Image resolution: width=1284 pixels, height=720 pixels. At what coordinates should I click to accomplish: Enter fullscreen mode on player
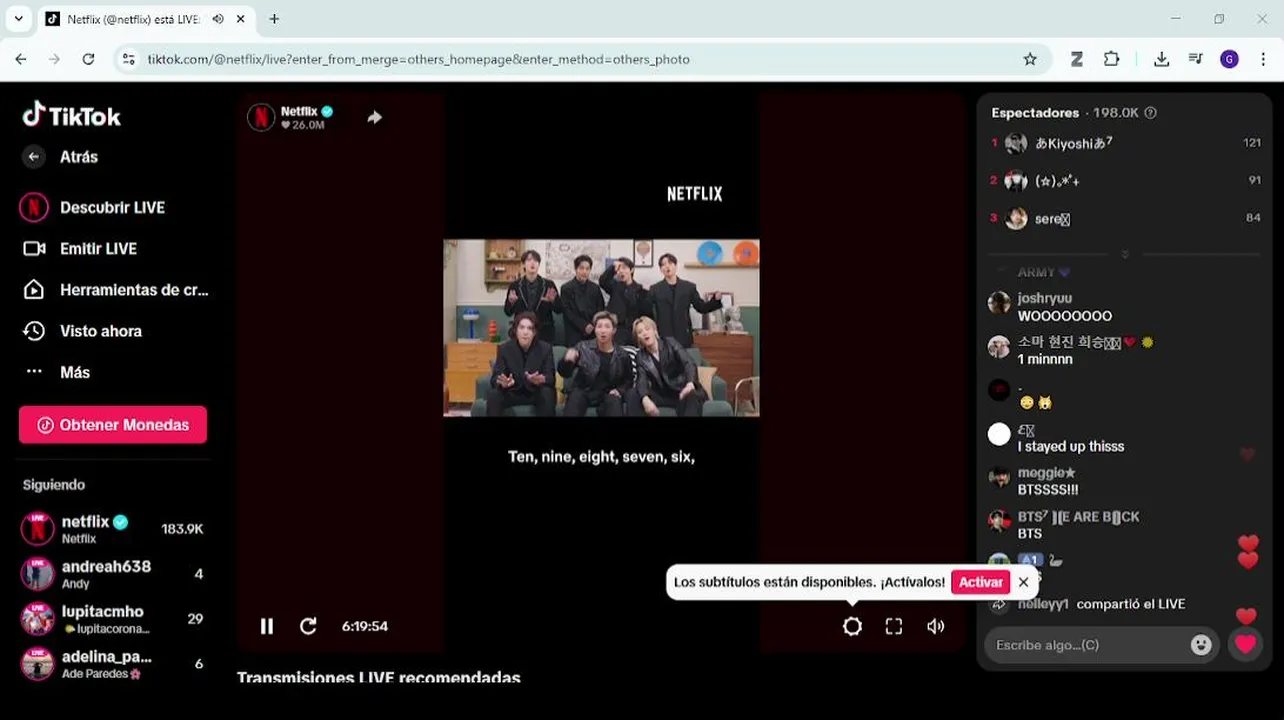click(x=894, y=626)
